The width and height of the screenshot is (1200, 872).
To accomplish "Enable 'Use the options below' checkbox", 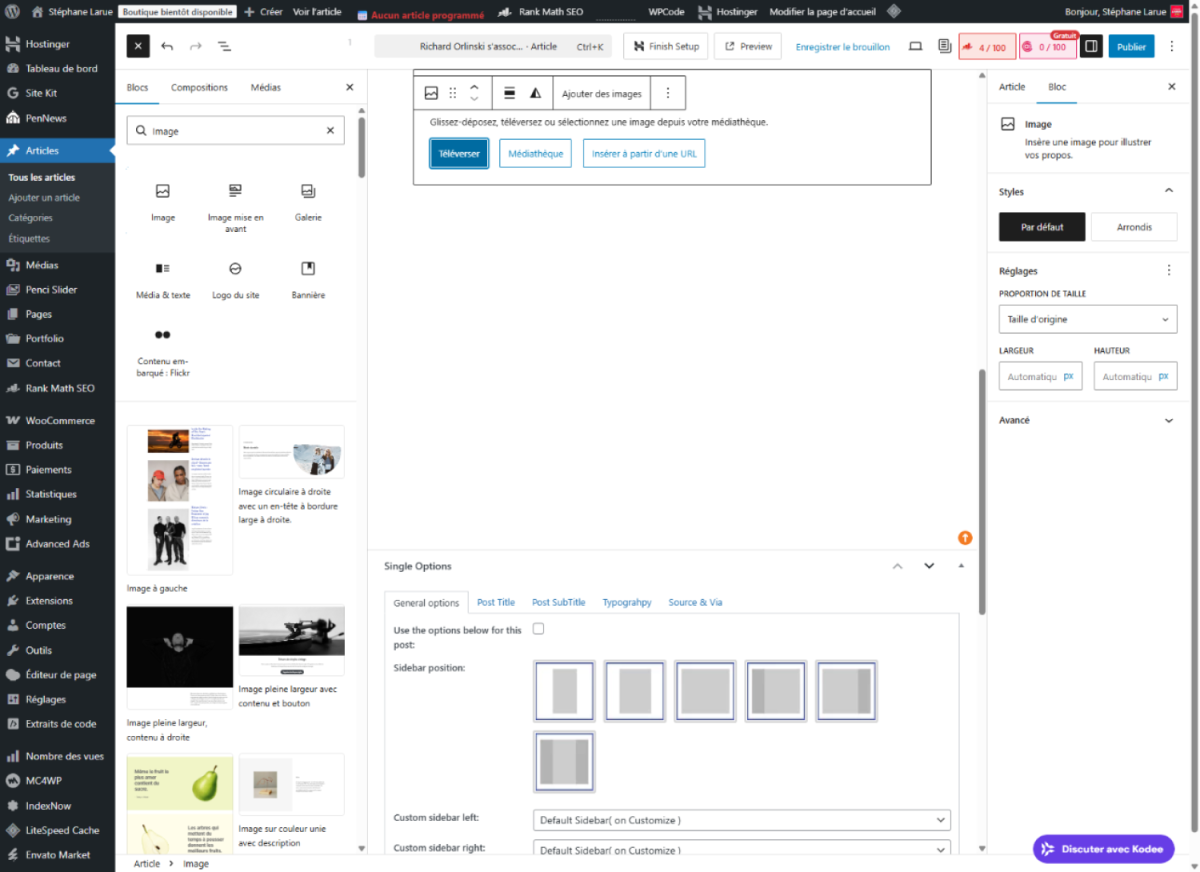I will coord(538,629).
